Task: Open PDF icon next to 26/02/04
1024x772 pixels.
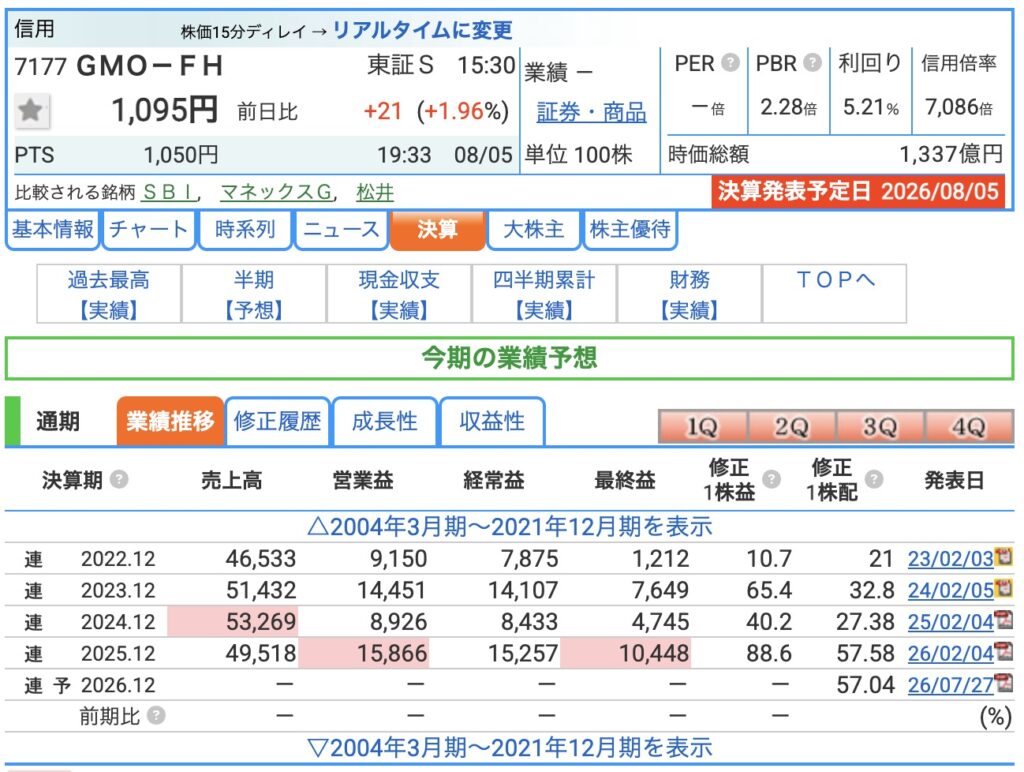Action: click(1003, 651)
